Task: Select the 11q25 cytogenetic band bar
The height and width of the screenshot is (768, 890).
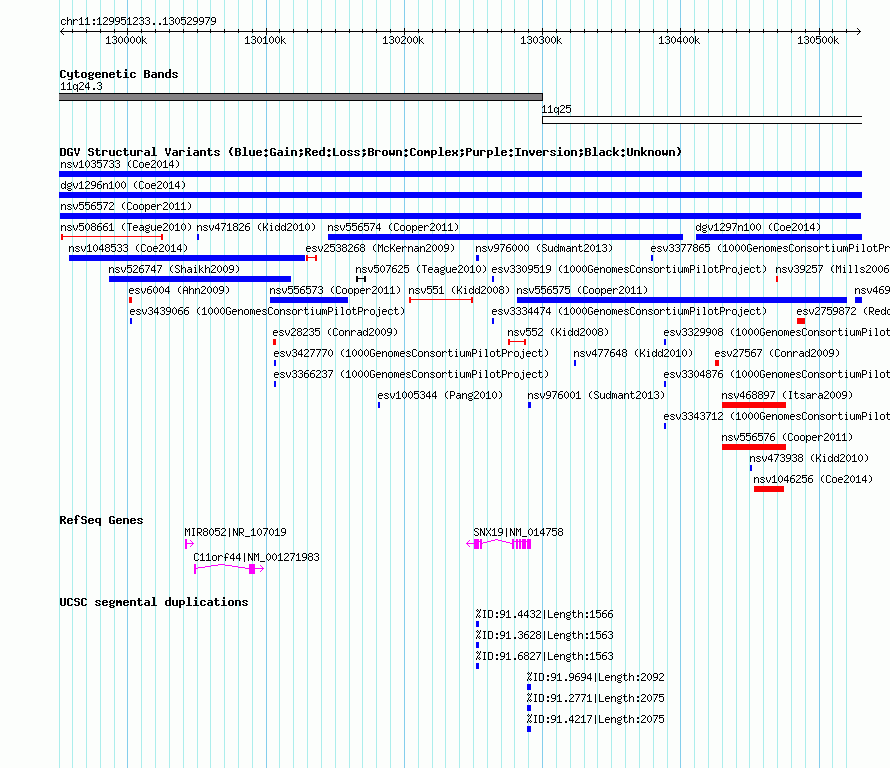Action: tap(702, 120)
